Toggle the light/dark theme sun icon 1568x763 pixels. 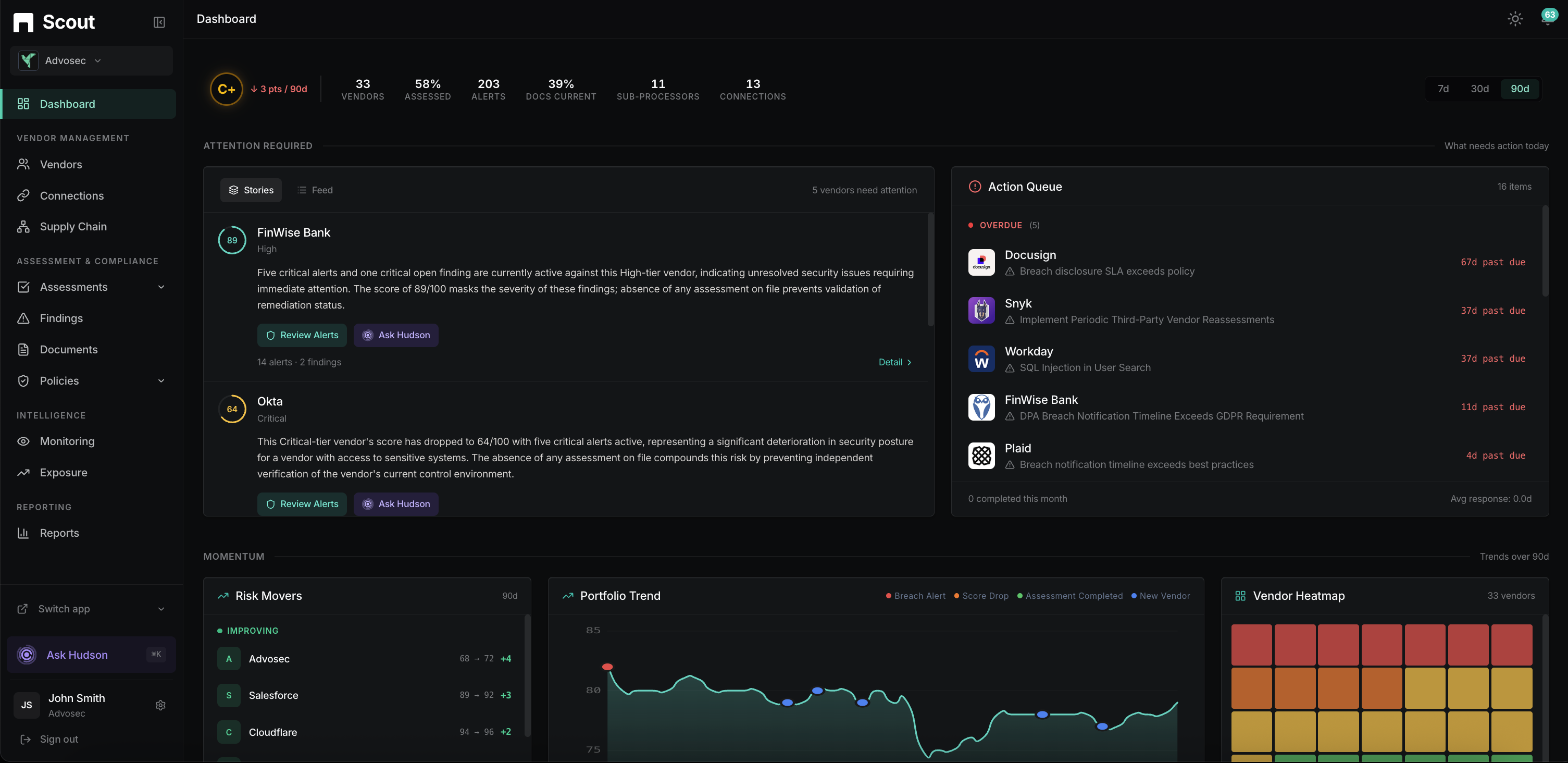[x=1515, y=19]
